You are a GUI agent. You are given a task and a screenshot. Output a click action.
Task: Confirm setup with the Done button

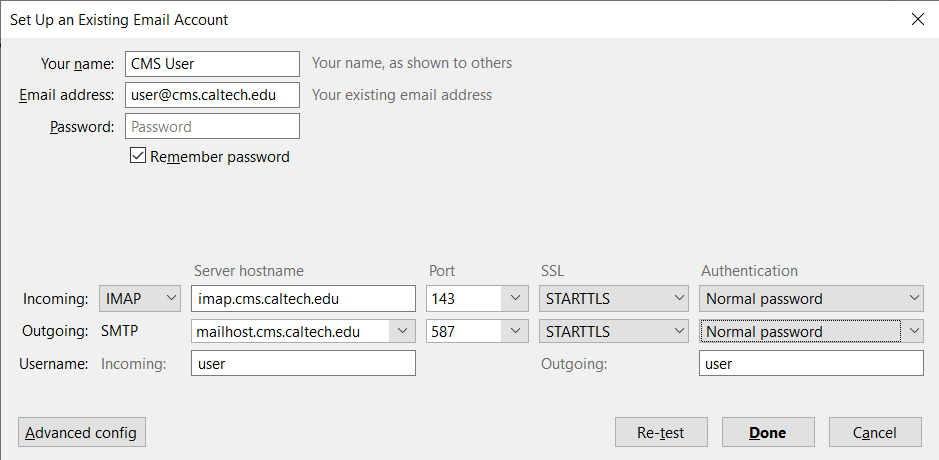tap(767, 432)
